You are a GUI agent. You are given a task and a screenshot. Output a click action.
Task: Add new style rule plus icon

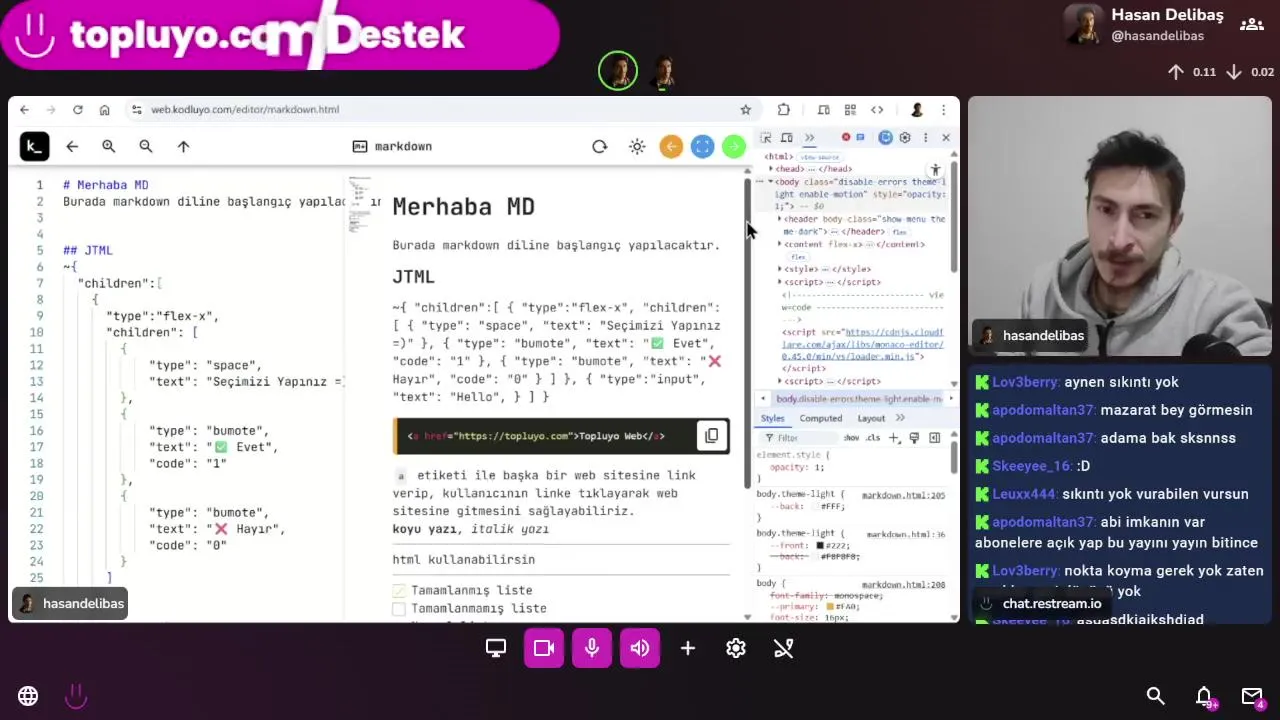pos(894,438)
